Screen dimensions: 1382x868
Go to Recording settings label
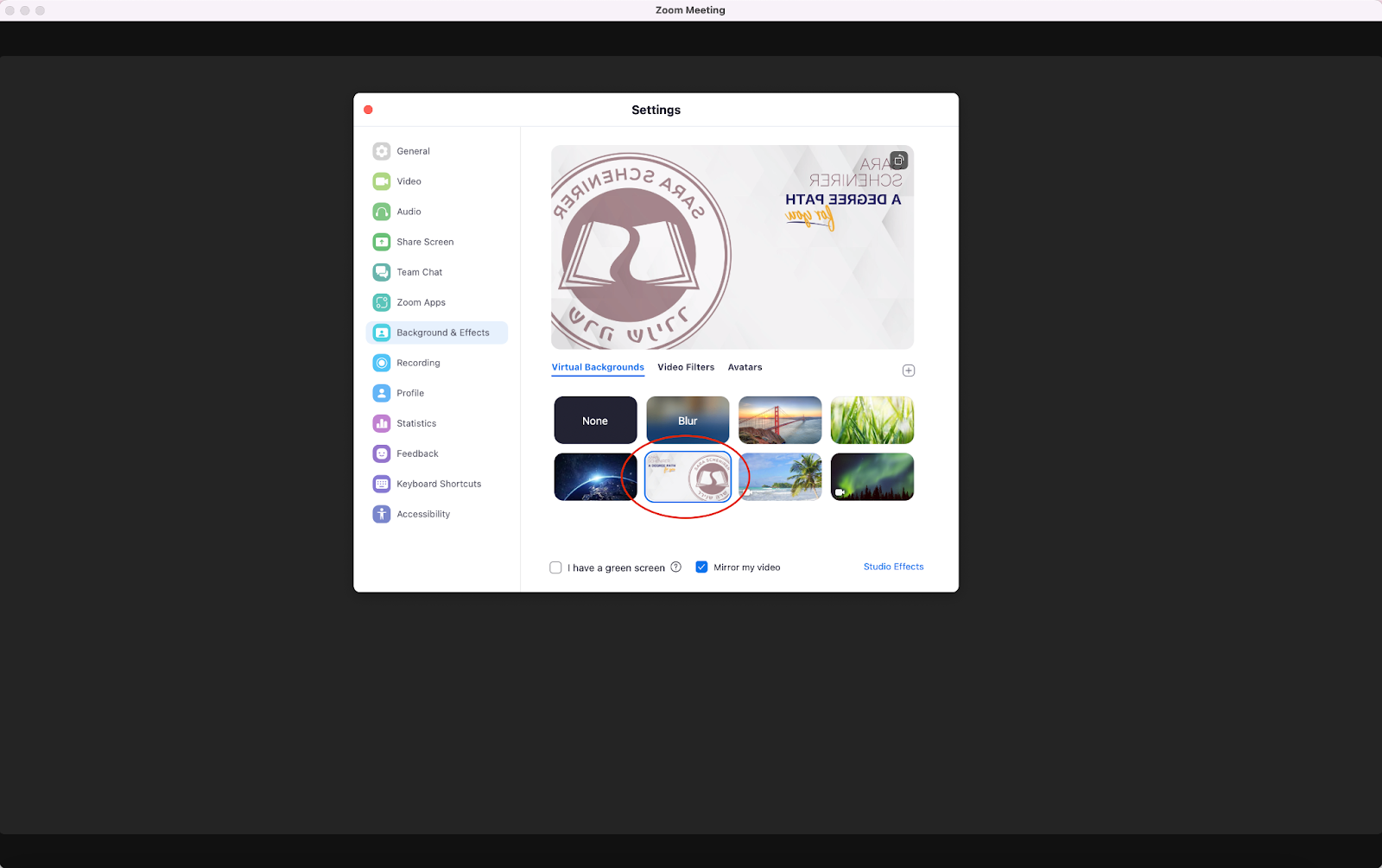coord(418,363)
